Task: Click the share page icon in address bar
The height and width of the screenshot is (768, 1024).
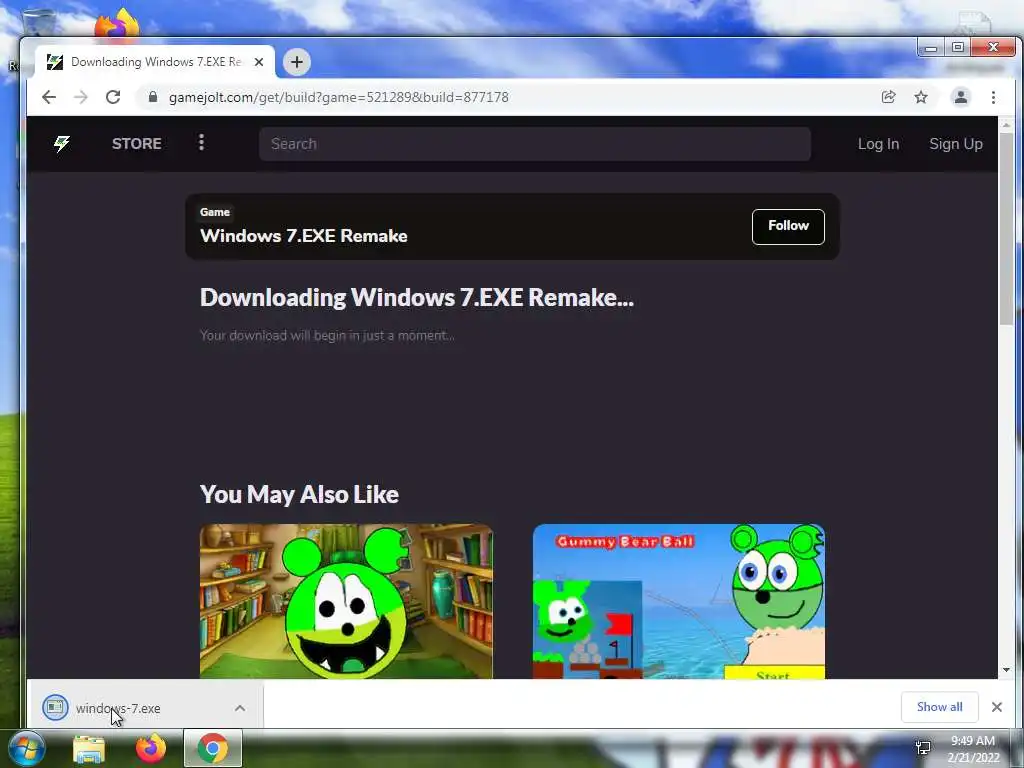Action: click(x=888, y=97)
